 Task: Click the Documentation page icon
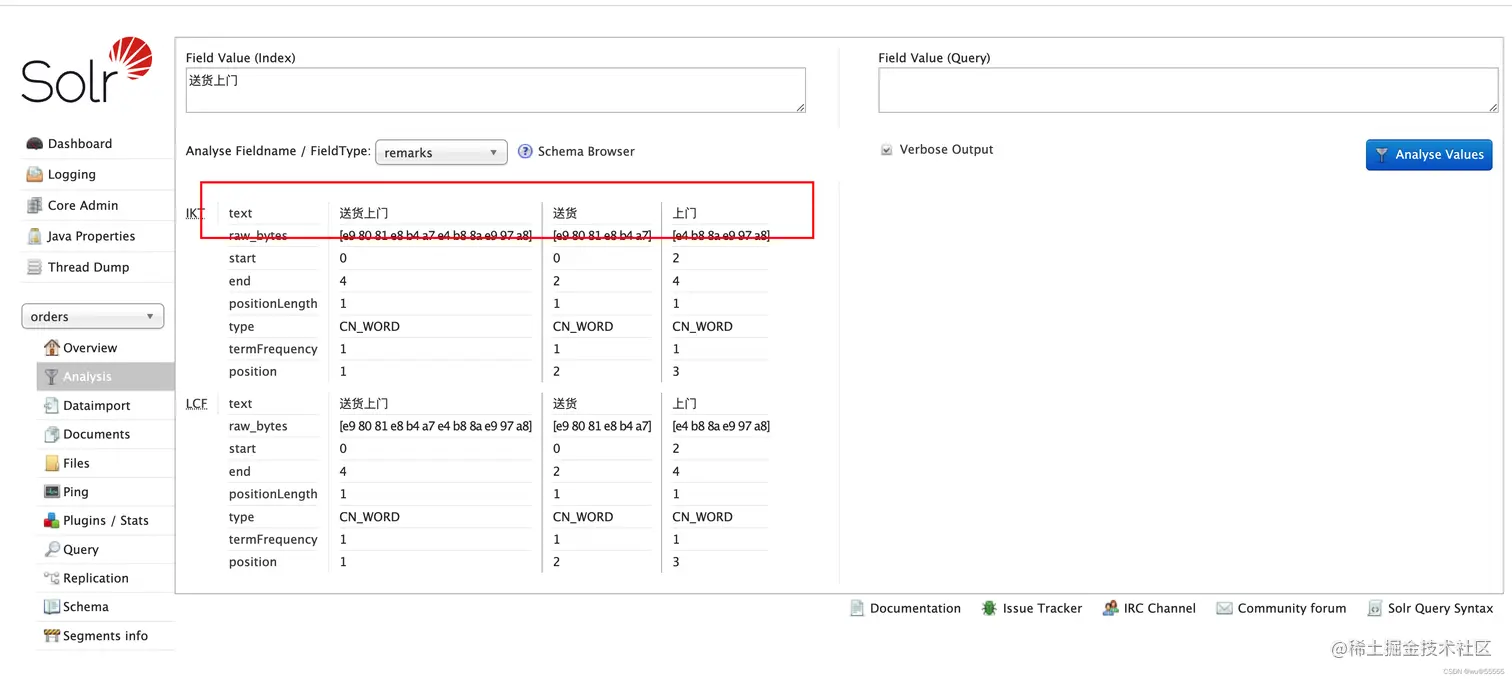pos(857,608)
